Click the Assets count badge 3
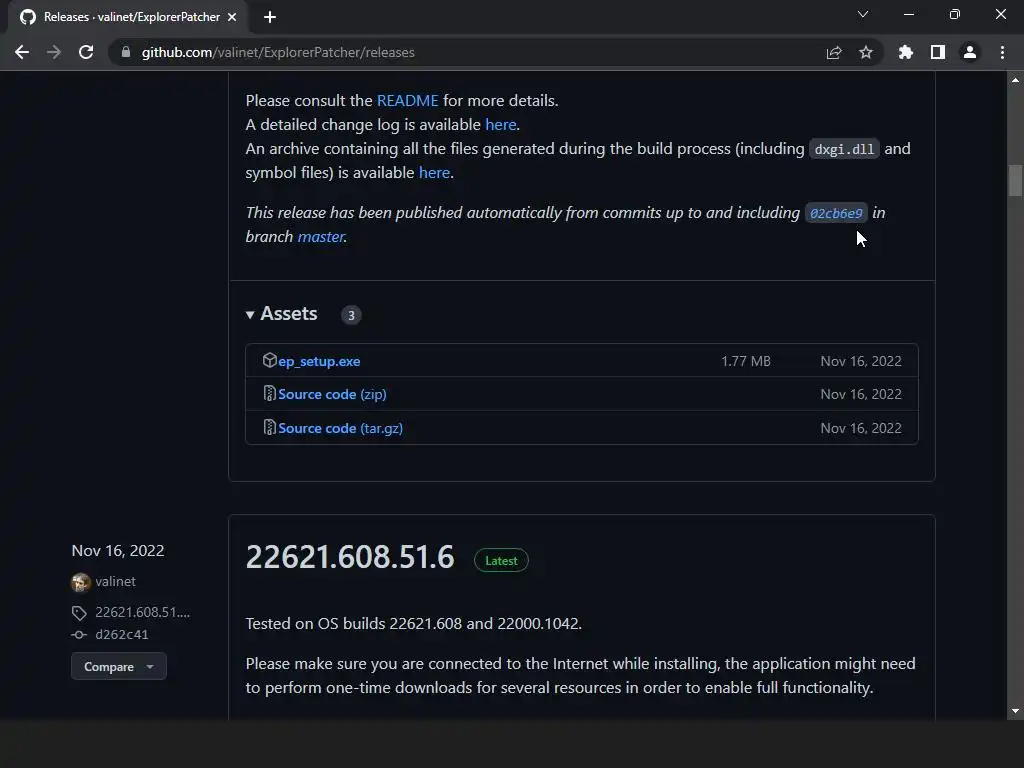 351,315
